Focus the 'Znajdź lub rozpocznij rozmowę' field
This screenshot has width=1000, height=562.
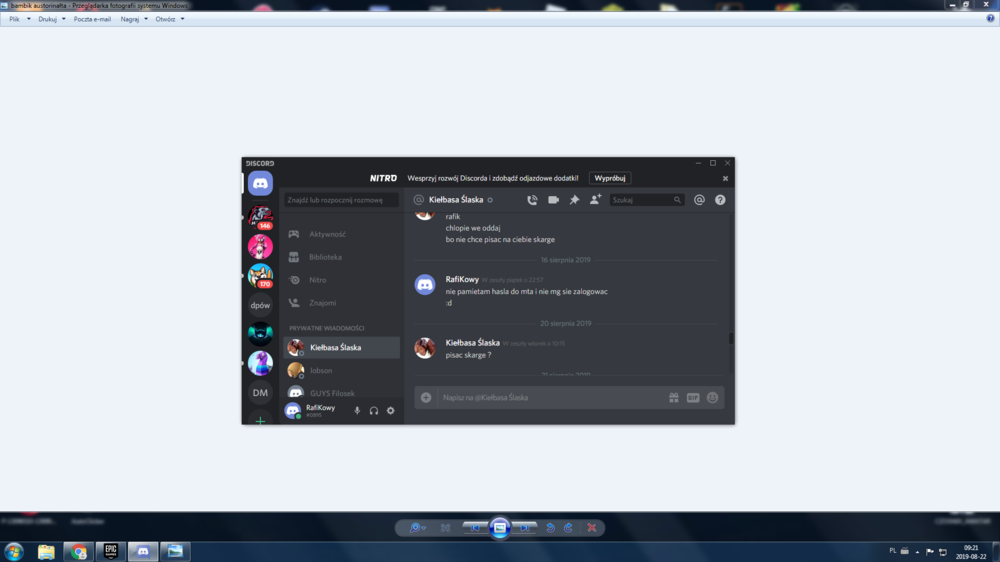[x=341, y=200]
